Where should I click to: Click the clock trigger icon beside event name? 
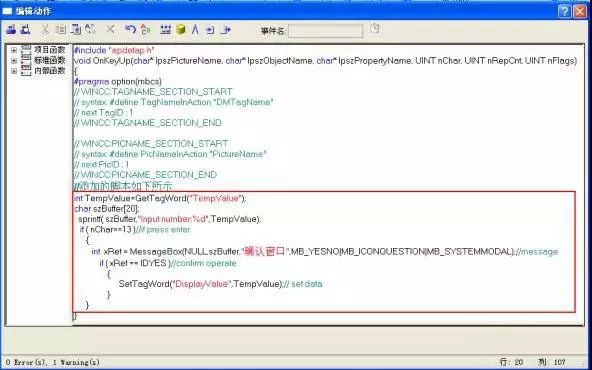coord(374,28)
